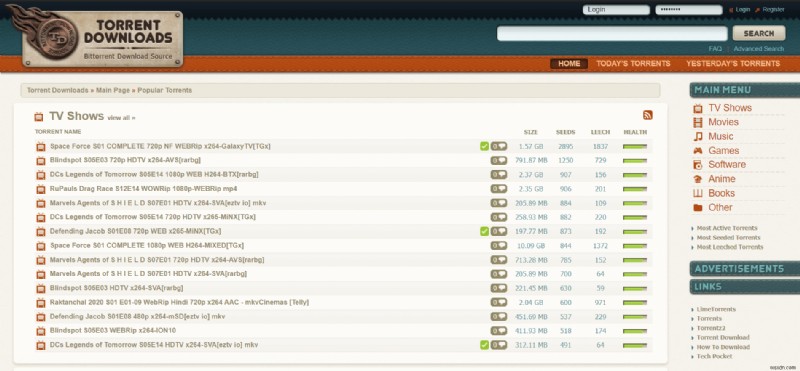This screenshot has height=371, width=800.
Task: Open comments bubble for Defending Jacob 720p WEB
Action: tap(499, 232)
